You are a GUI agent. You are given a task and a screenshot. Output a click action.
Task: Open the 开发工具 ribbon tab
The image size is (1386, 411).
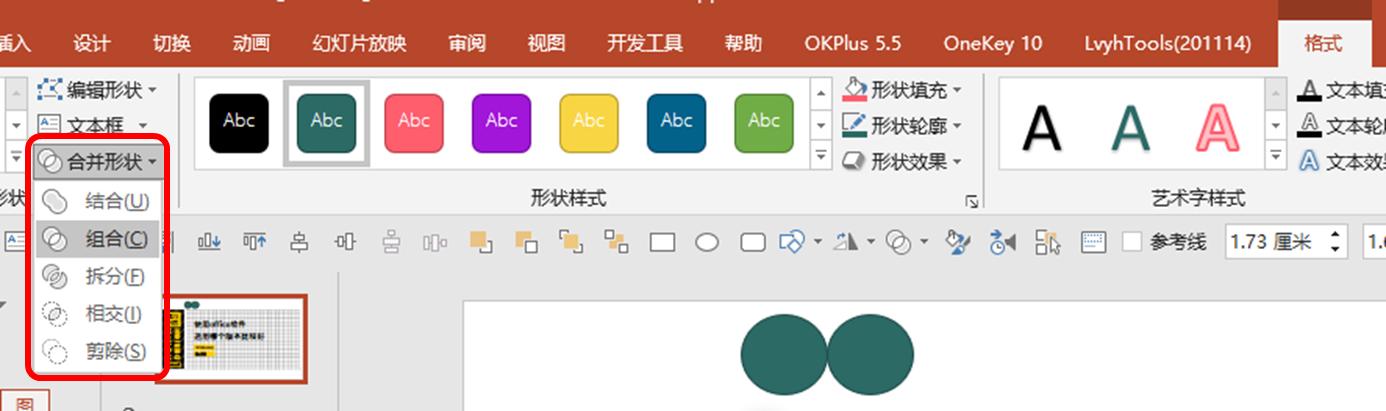tap(645, 43)
